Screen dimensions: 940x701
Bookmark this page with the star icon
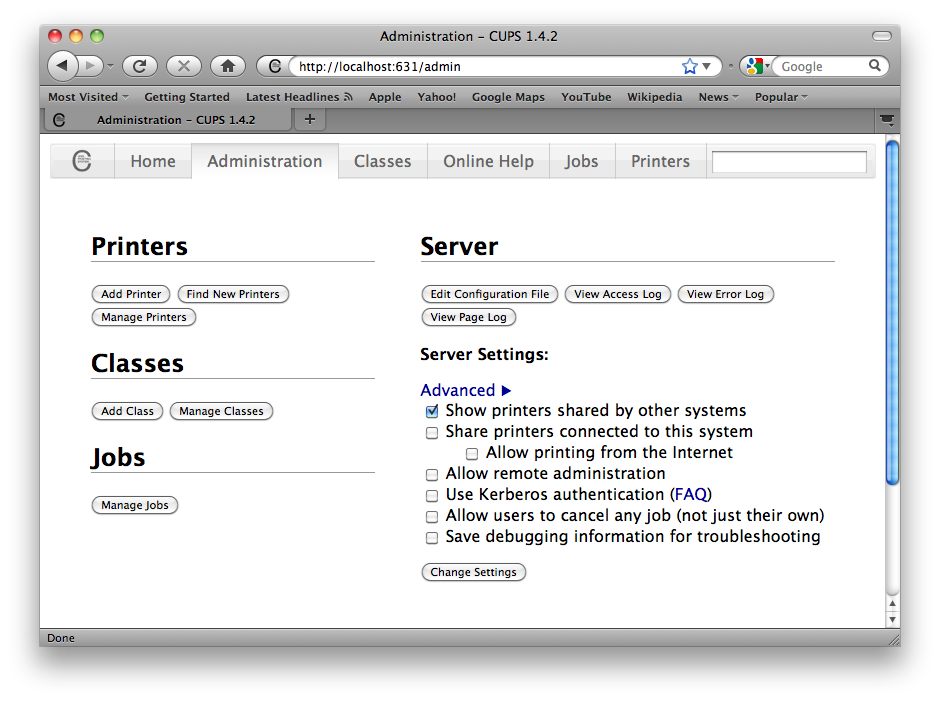coord(689,66)
